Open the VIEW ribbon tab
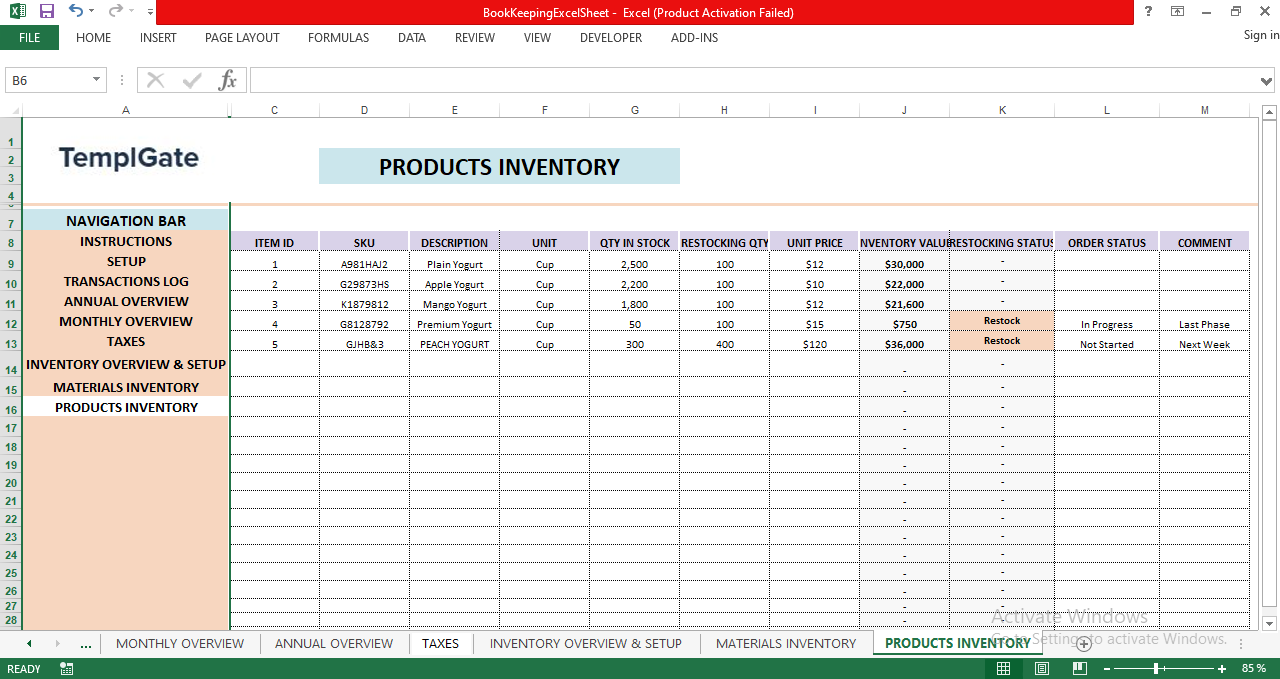This screenshot has width=1280, height=679. (x=537, y=38)
